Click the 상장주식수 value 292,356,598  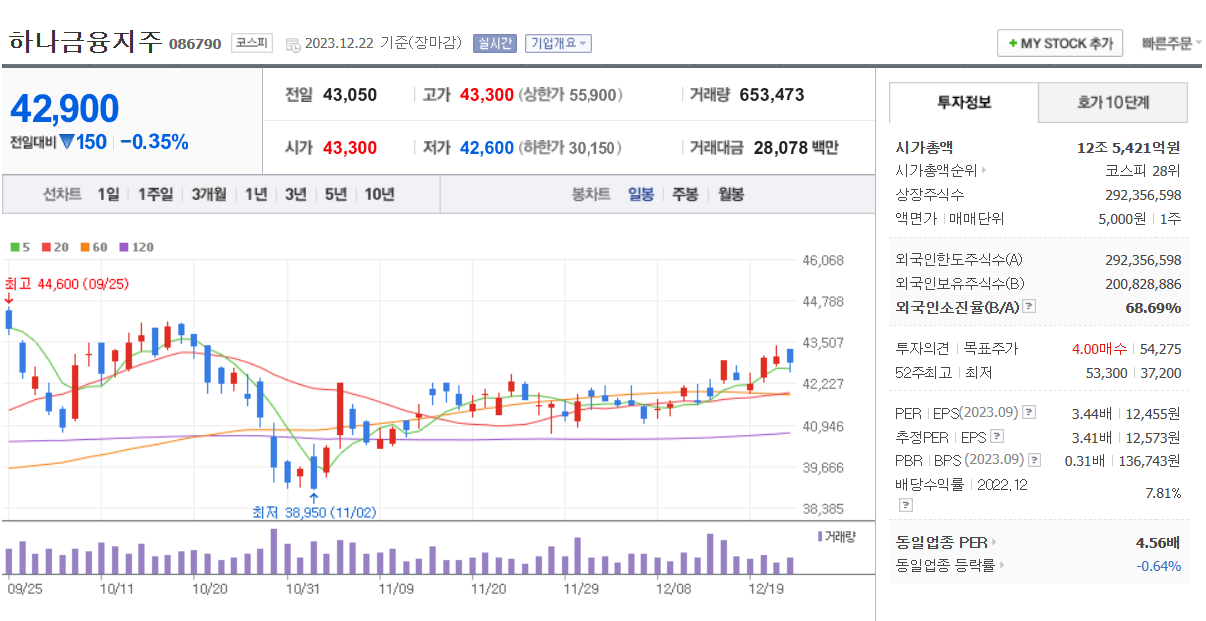pos(1143,195)
